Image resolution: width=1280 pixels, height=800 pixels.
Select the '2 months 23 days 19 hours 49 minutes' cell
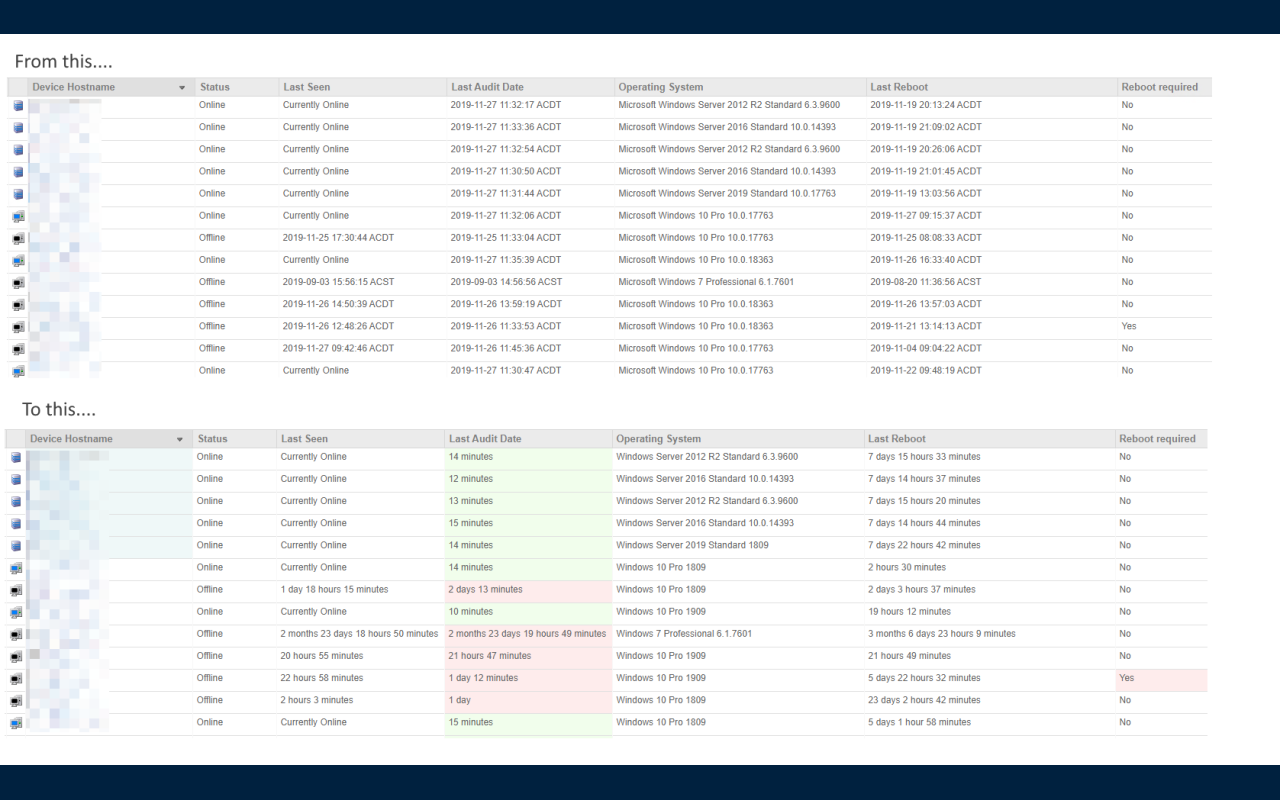[527, 634]
